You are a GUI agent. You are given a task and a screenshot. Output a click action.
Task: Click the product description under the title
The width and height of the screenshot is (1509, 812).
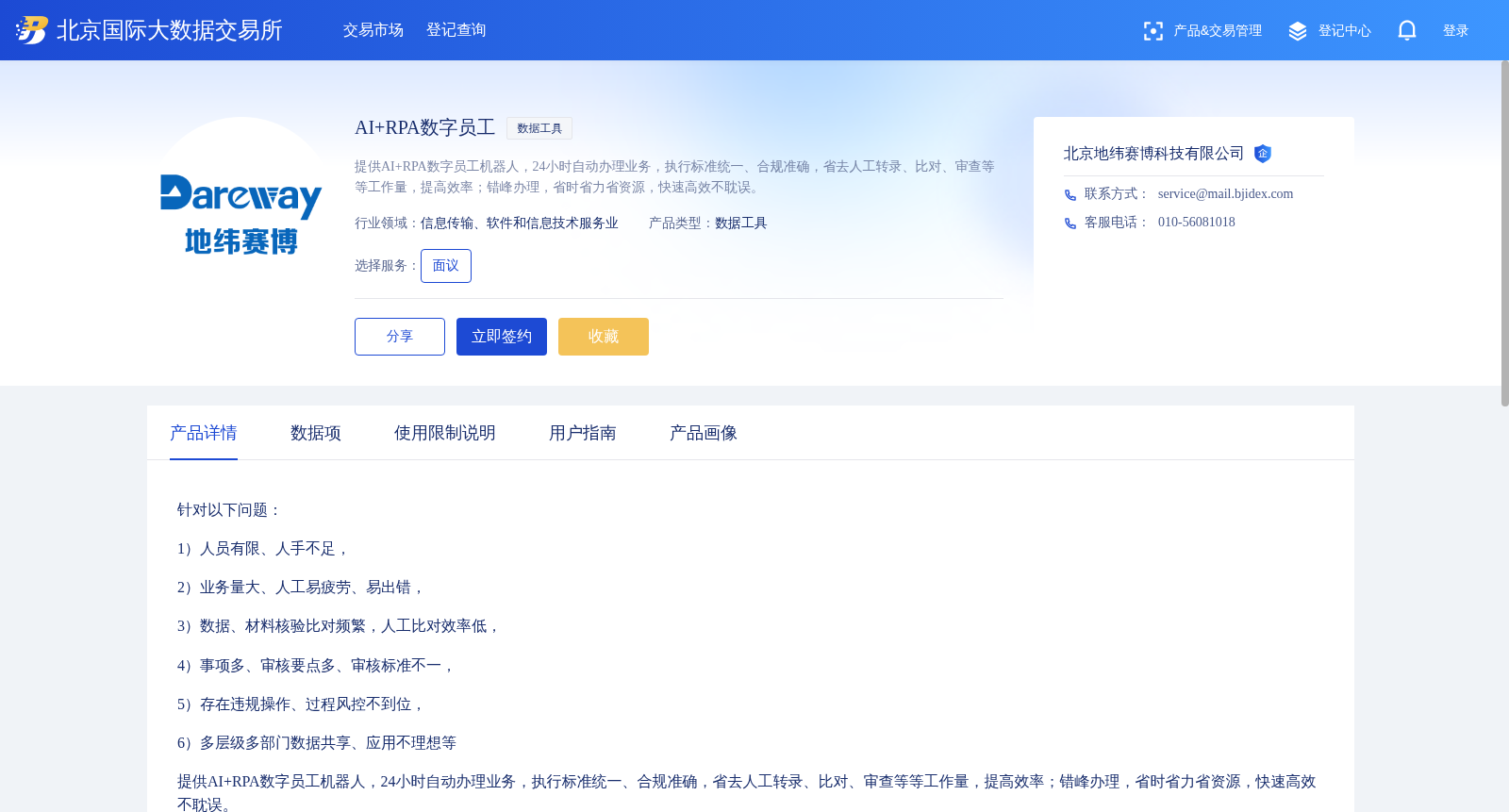[x=674, y=177]
